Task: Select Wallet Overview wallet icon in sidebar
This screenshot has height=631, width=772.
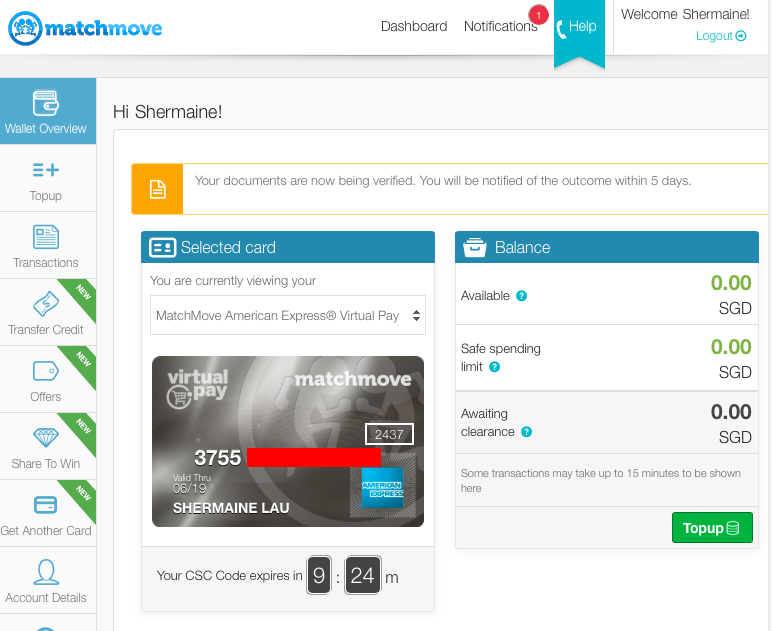Action: pyautogui.click(x=46, y=103)
